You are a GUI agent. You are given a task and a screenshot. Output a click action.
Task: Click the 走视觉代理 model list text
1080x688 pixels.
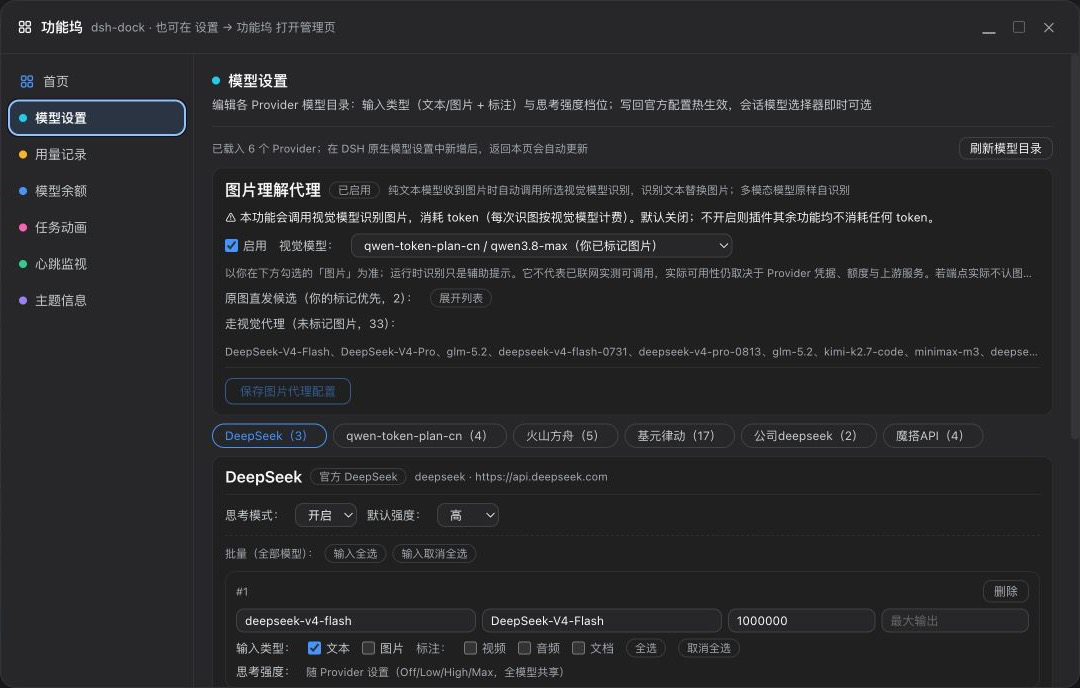631,352
